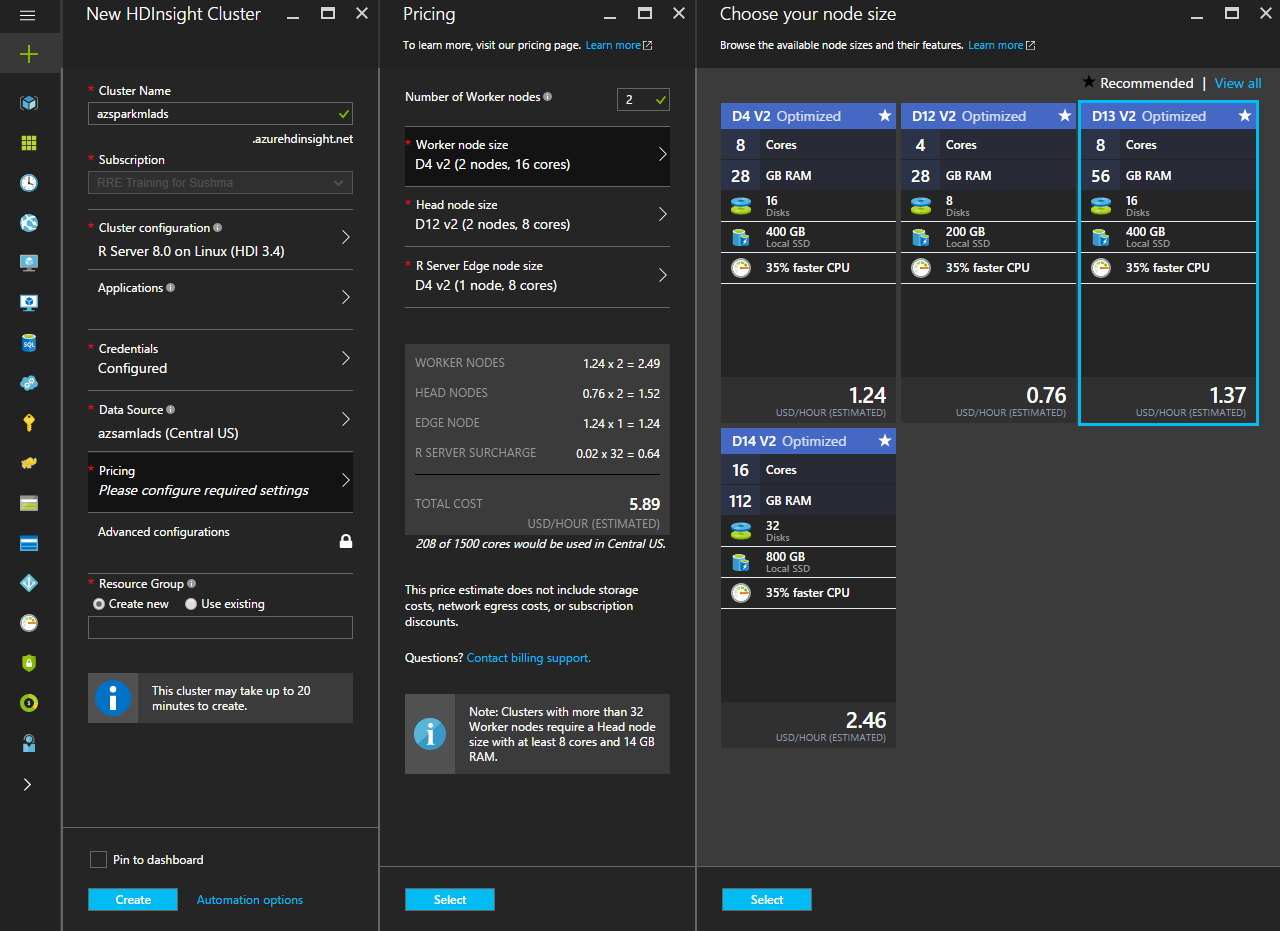The height and width of the screenshot is (931, 1280).
Task: Select the D12 V2 Optimized node card
Action: pos(988,261)
